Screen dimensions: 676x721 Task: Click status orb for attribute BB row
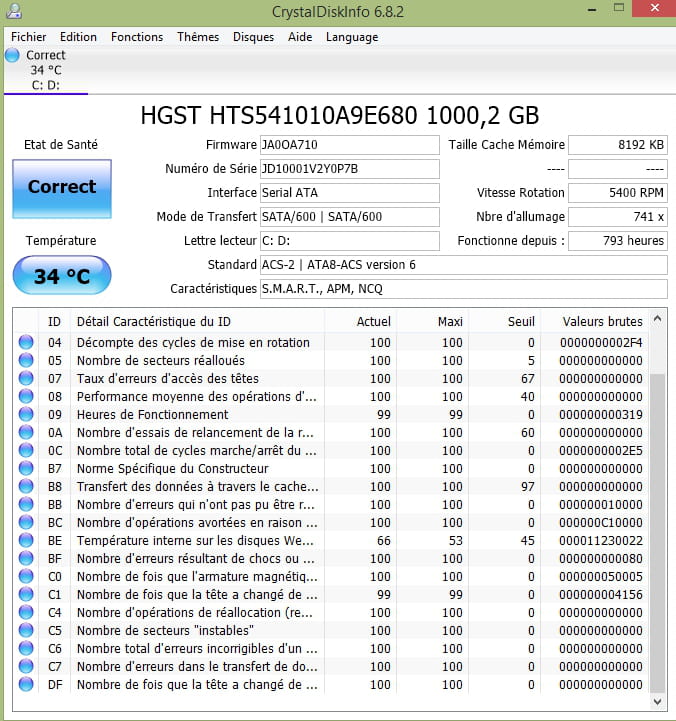[26, 504]
